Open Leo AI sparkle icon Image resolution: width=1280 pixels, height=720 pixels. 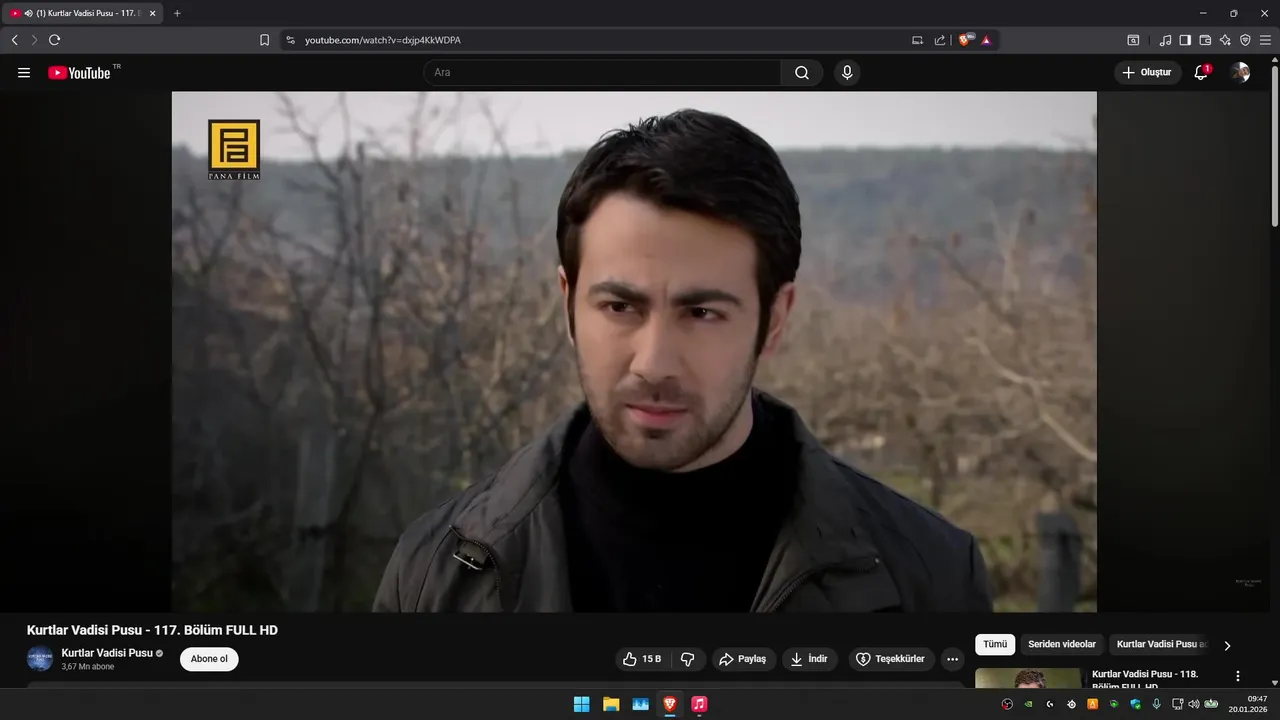pos(1225,40)
